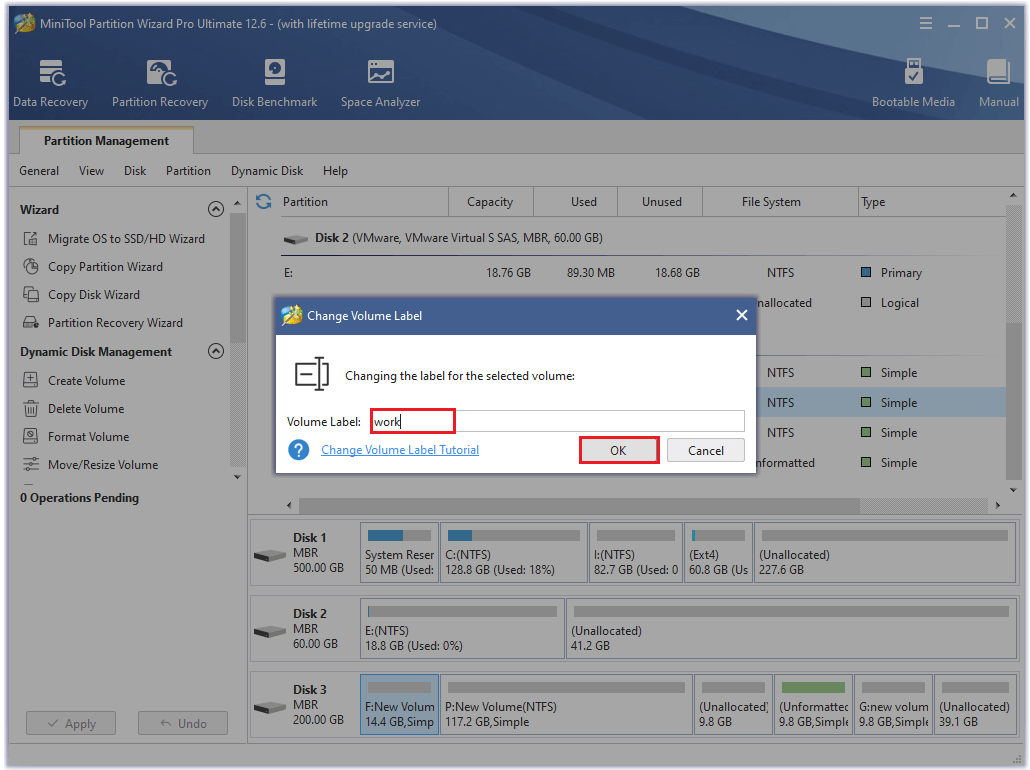The height and width of the screenshot is (770, 1030).
Task: Collapse the Dynamic Disk Management section
Action: coord(215,351)
